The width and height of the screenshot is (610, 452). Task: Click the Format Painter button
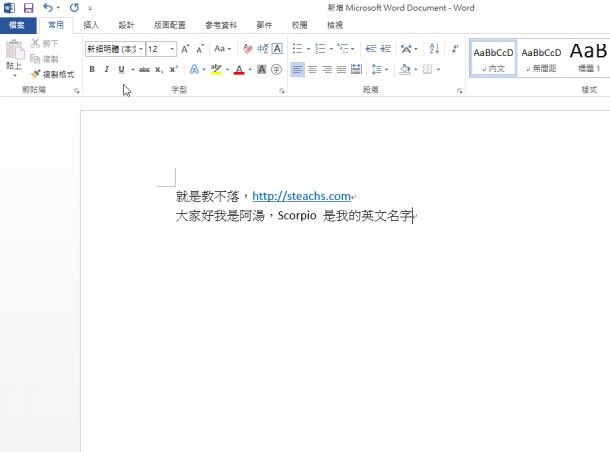(52, 74)
